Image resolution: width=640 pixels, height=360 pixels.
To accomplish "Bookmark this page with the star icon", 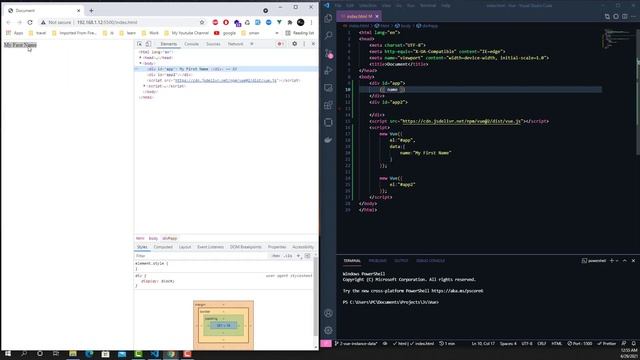I will [x=202, y=22].
